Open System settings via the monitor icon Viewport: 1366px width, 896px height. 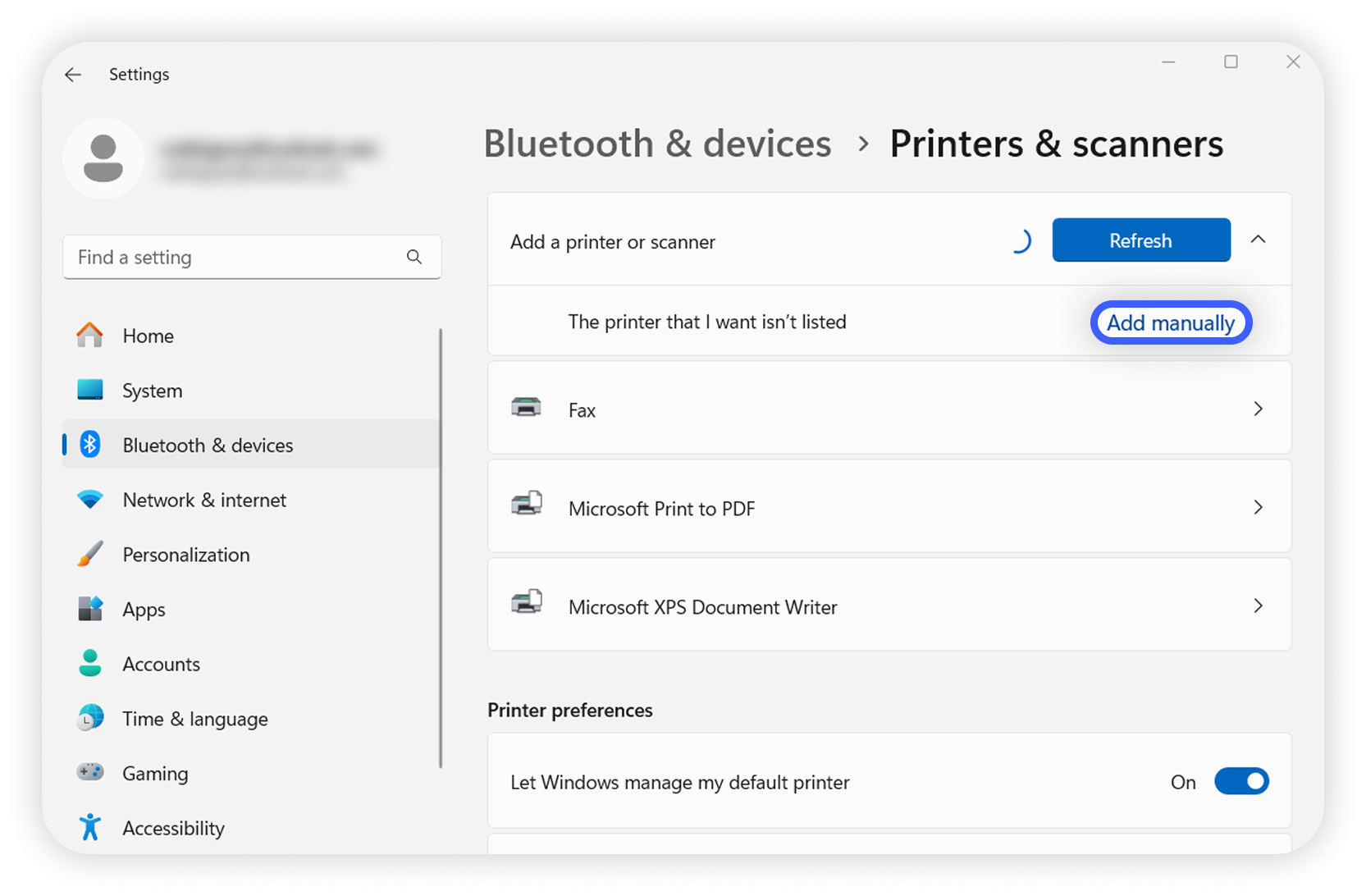pos(90,390)
